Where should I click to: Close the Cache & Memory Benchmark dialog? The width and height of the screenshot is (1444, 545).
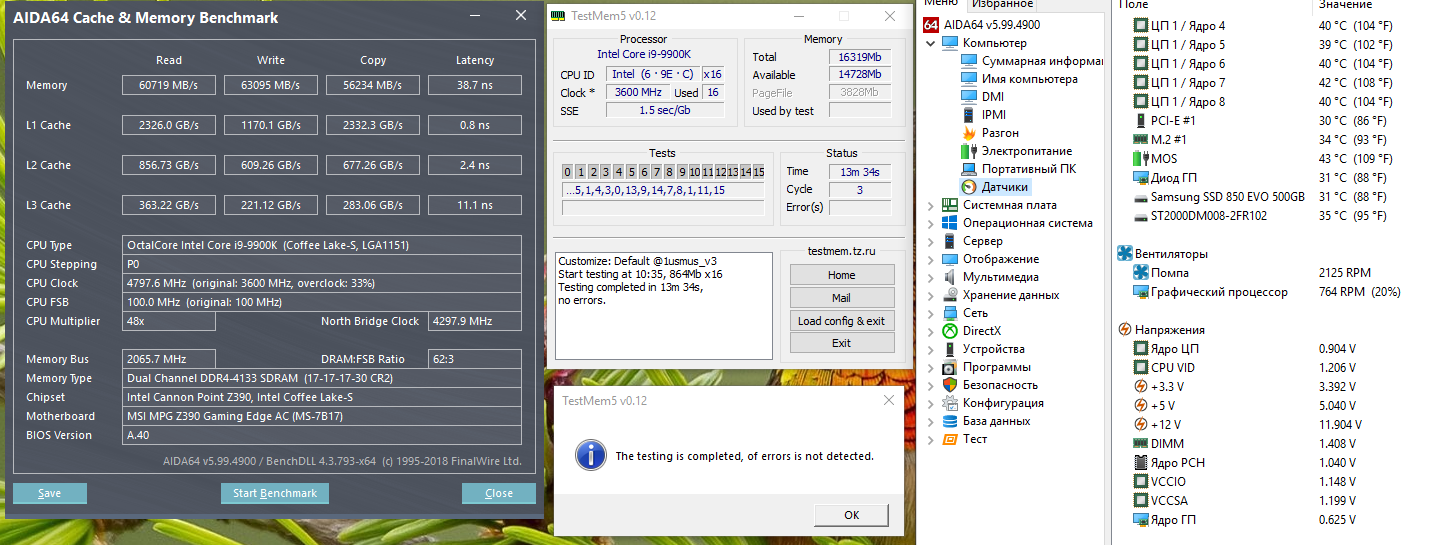[x=499, y=493]
